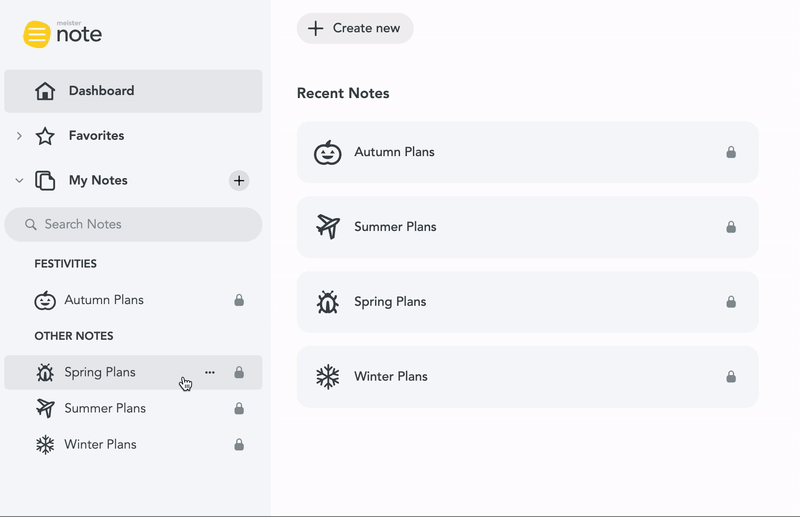Click lock icon on Recent Spring Plans card

731,302
